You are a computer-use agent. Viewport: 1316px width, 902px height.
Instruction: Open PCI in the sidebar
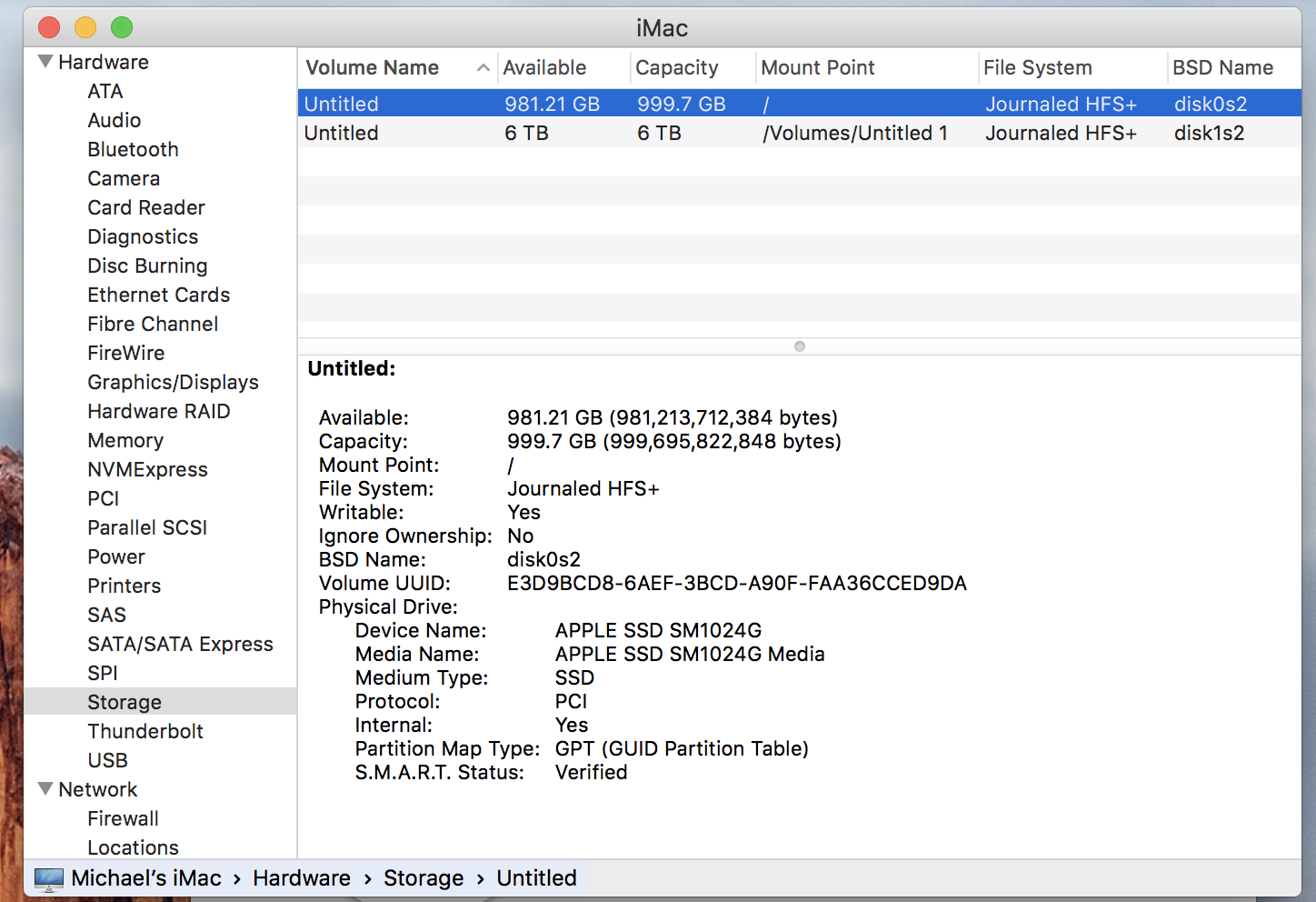click(104, 498)
